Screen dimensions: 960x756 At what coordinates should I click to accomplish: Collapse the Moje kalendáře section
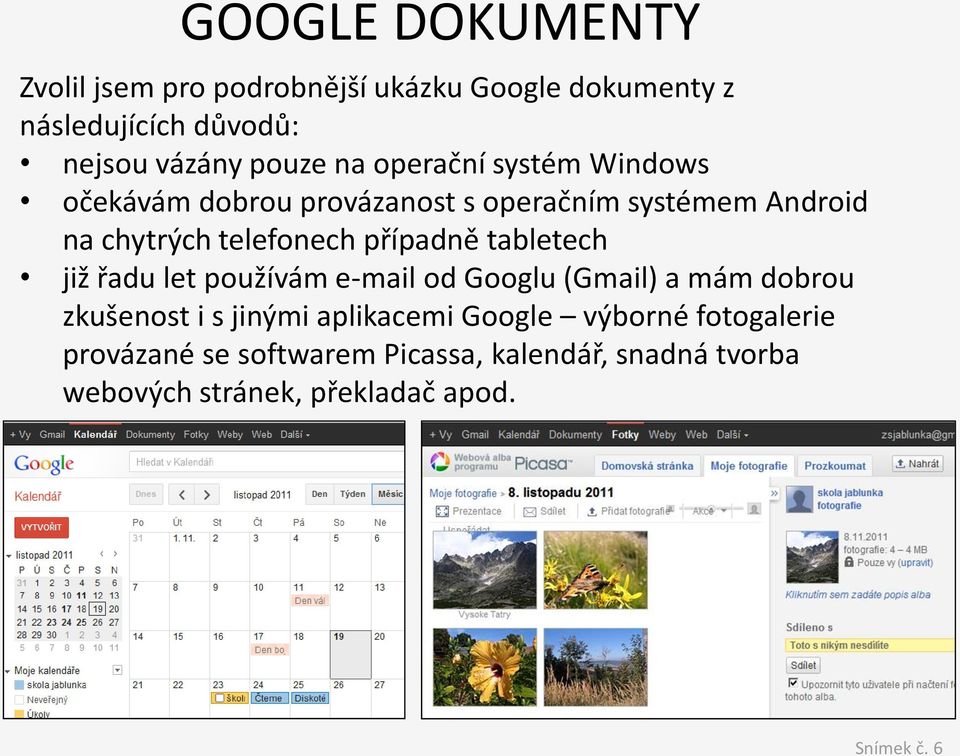click(x=9, y=671)
